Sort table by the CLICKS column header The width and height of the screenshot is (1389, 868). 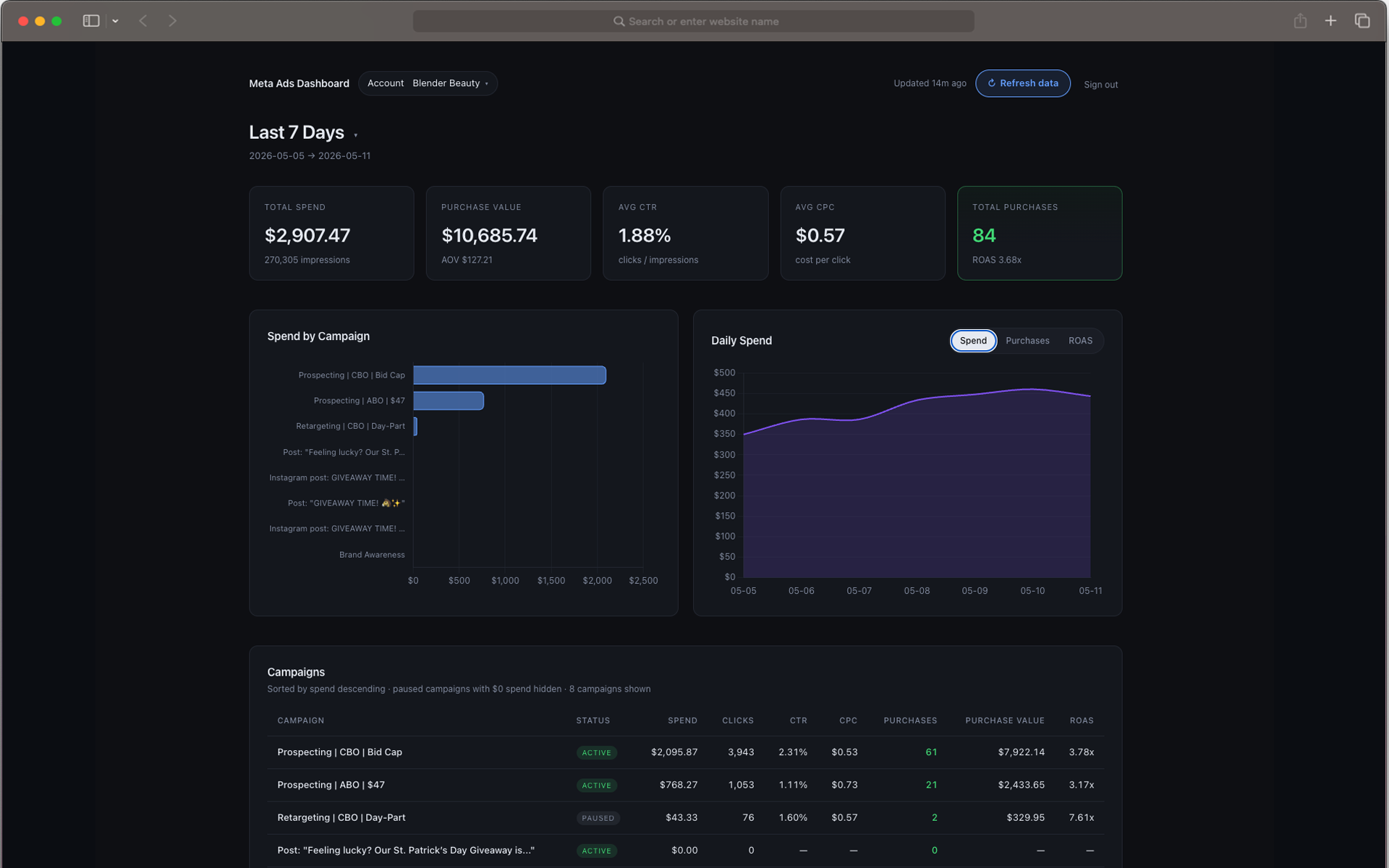click(x=738, y=720)
